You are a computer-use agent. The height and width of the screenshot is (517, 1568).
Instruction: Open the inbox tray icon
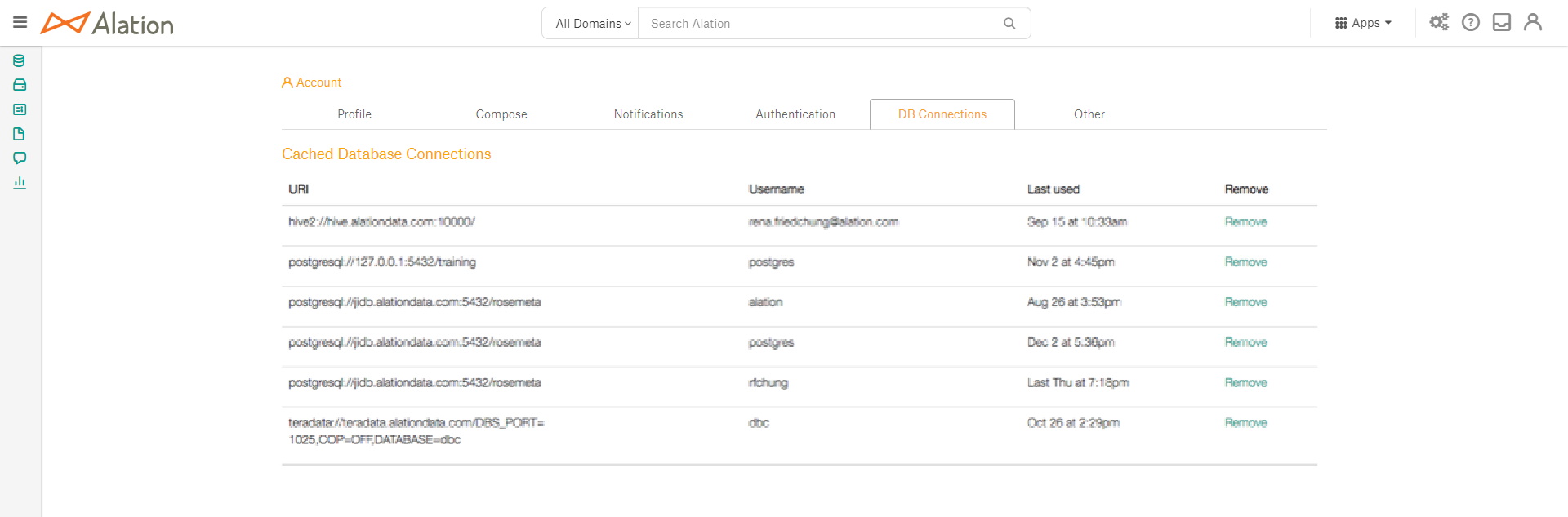tap(1502, 23)
